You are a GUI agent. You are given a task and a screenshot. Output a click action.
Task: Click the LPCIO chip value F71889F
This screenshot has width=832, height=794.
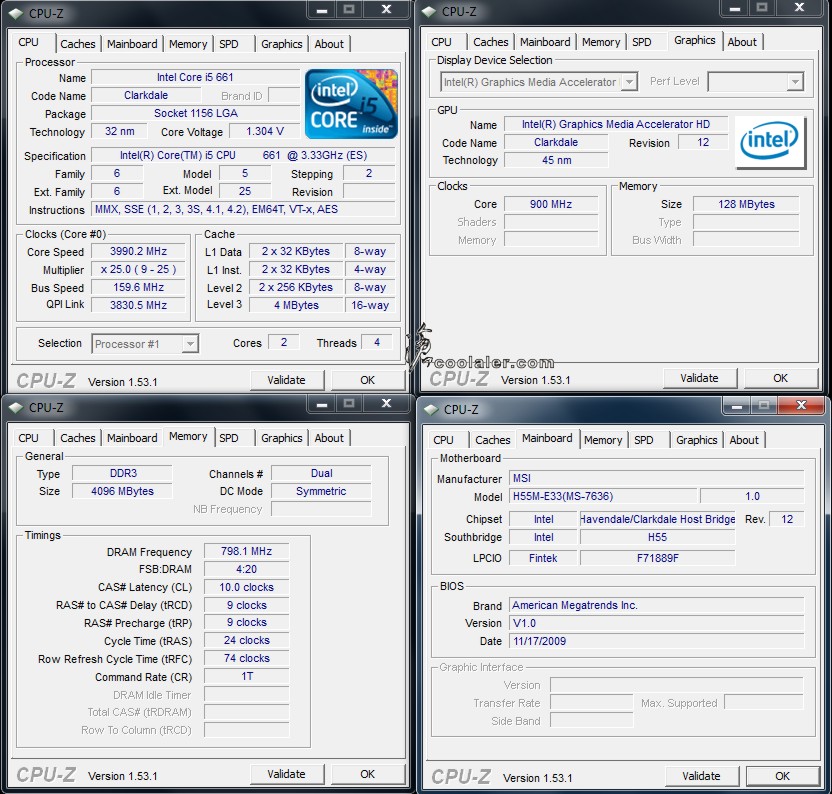coord(657,558)
